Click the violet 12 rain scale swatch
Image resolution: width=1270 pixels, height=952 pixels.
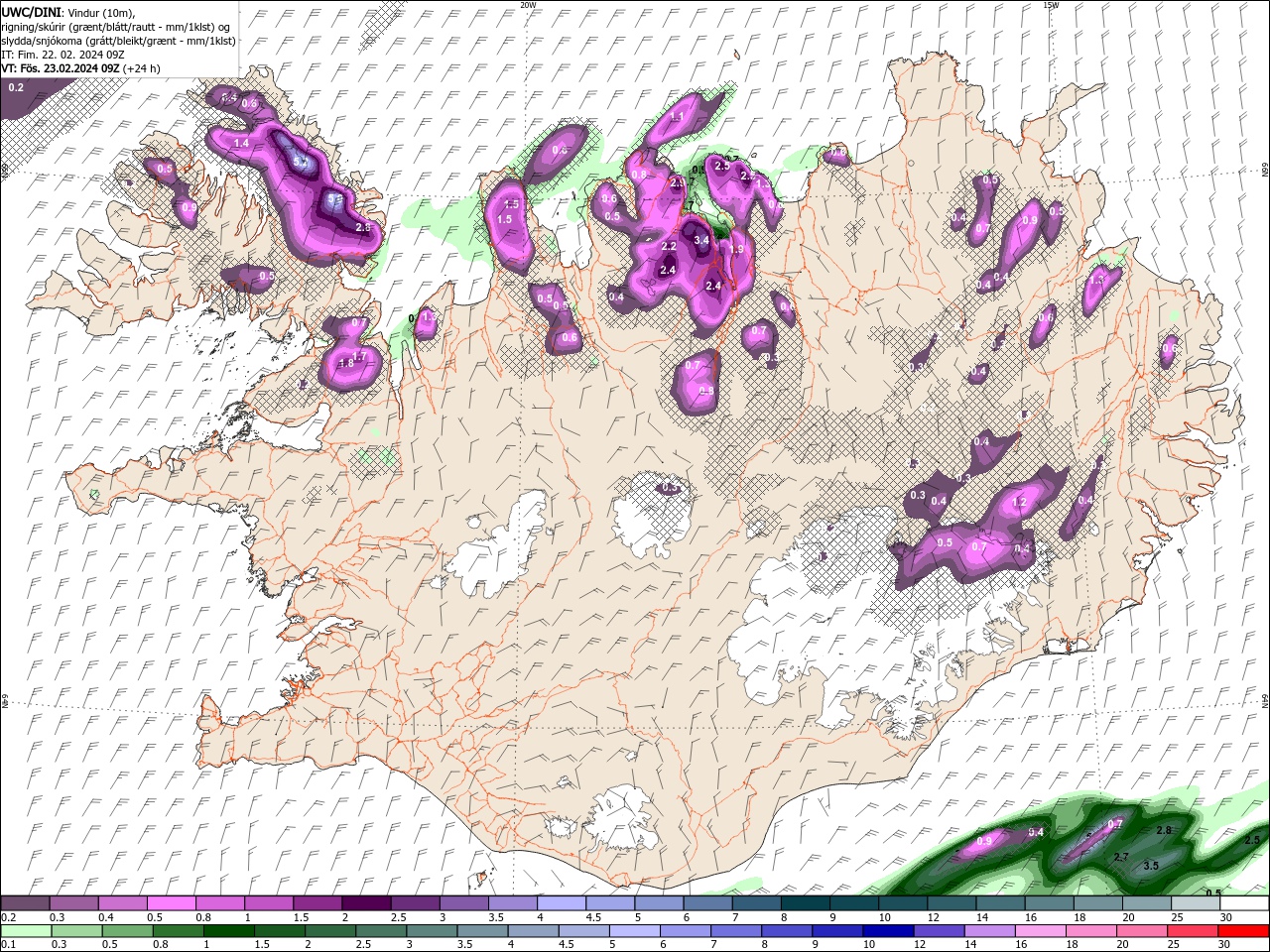point(939,931)
